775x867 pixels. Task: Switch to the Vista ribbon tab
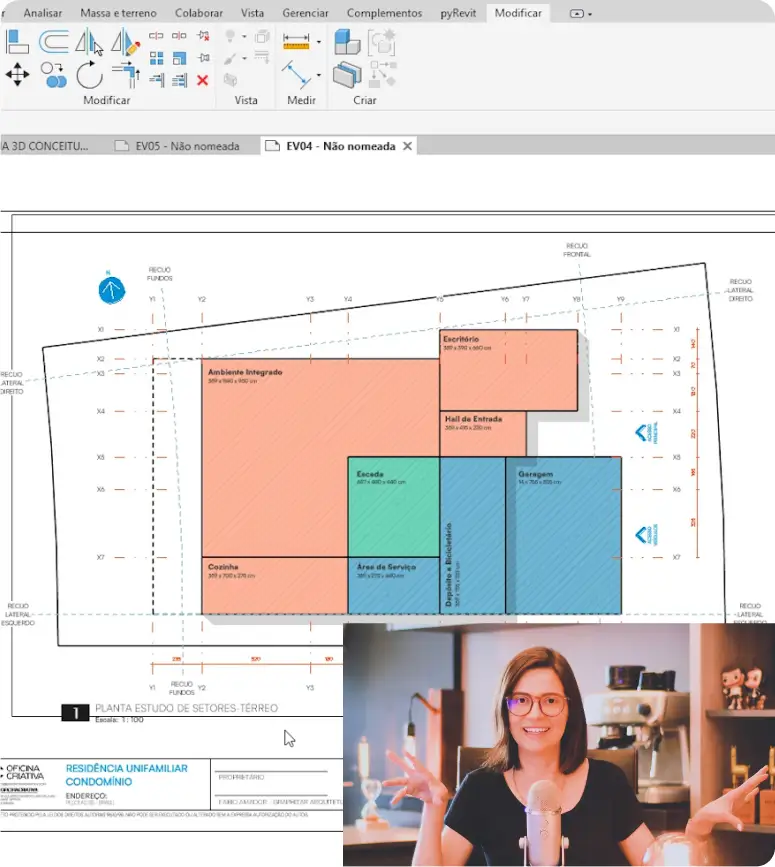[252, 13]
